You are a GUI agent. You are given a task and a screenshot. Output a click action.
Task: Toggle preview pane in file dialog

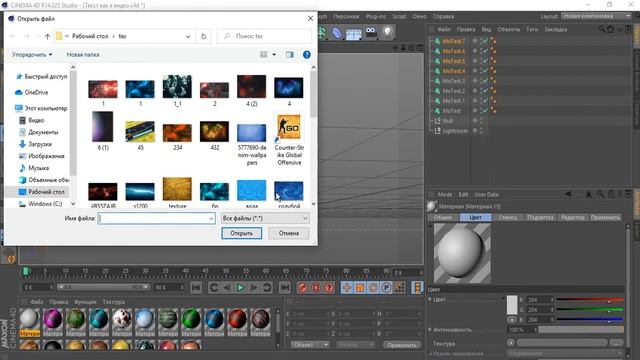(289, 55)
